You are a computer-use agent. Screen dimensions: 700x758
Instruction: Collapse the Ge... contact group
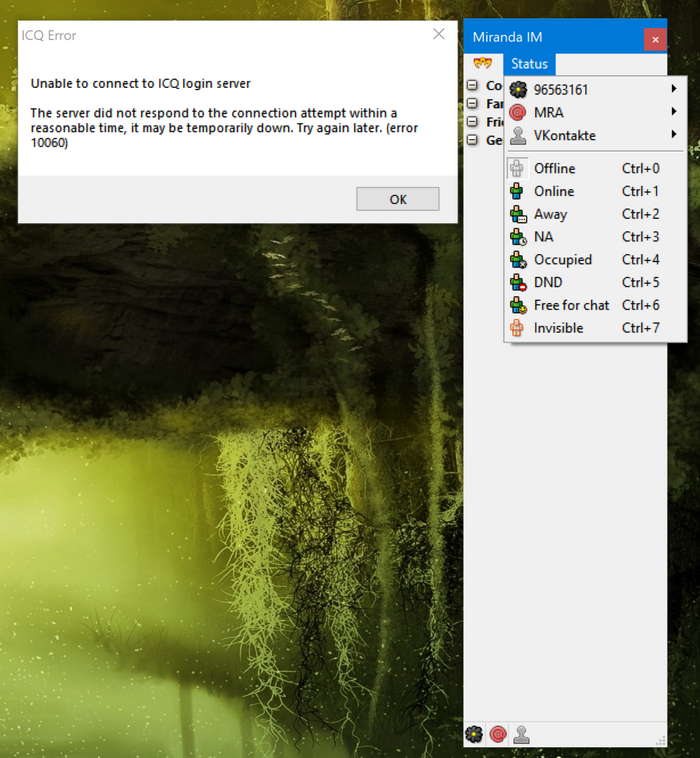[x=472, y=140]
